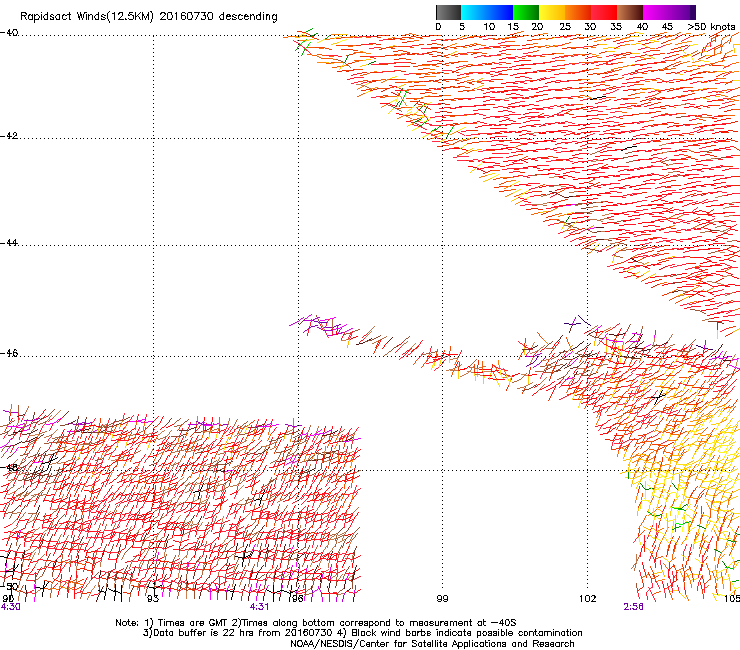The width and height of the screenshot is (740, 650).
Task: Click the latitude axis label '-46'
Action: point(9,354)
